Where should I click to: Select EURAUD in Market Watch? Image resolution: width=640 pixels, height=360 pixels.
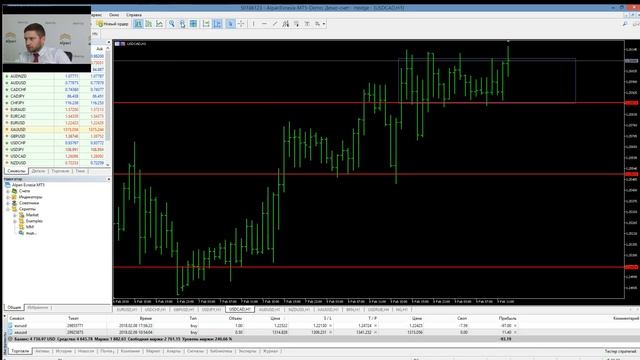pos(55,109)
